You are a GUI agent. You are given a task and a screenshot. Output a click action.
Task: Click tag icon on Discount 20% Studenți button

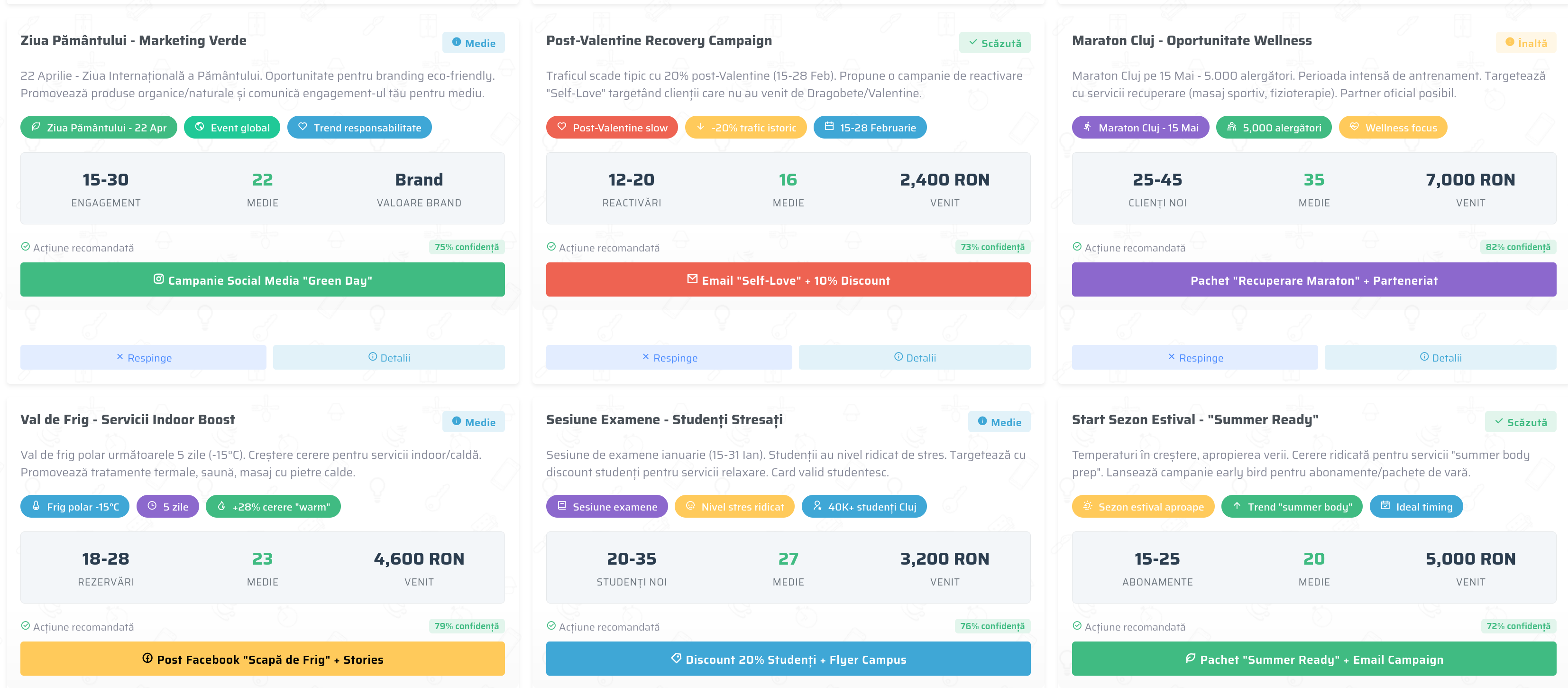coord(676,658)
